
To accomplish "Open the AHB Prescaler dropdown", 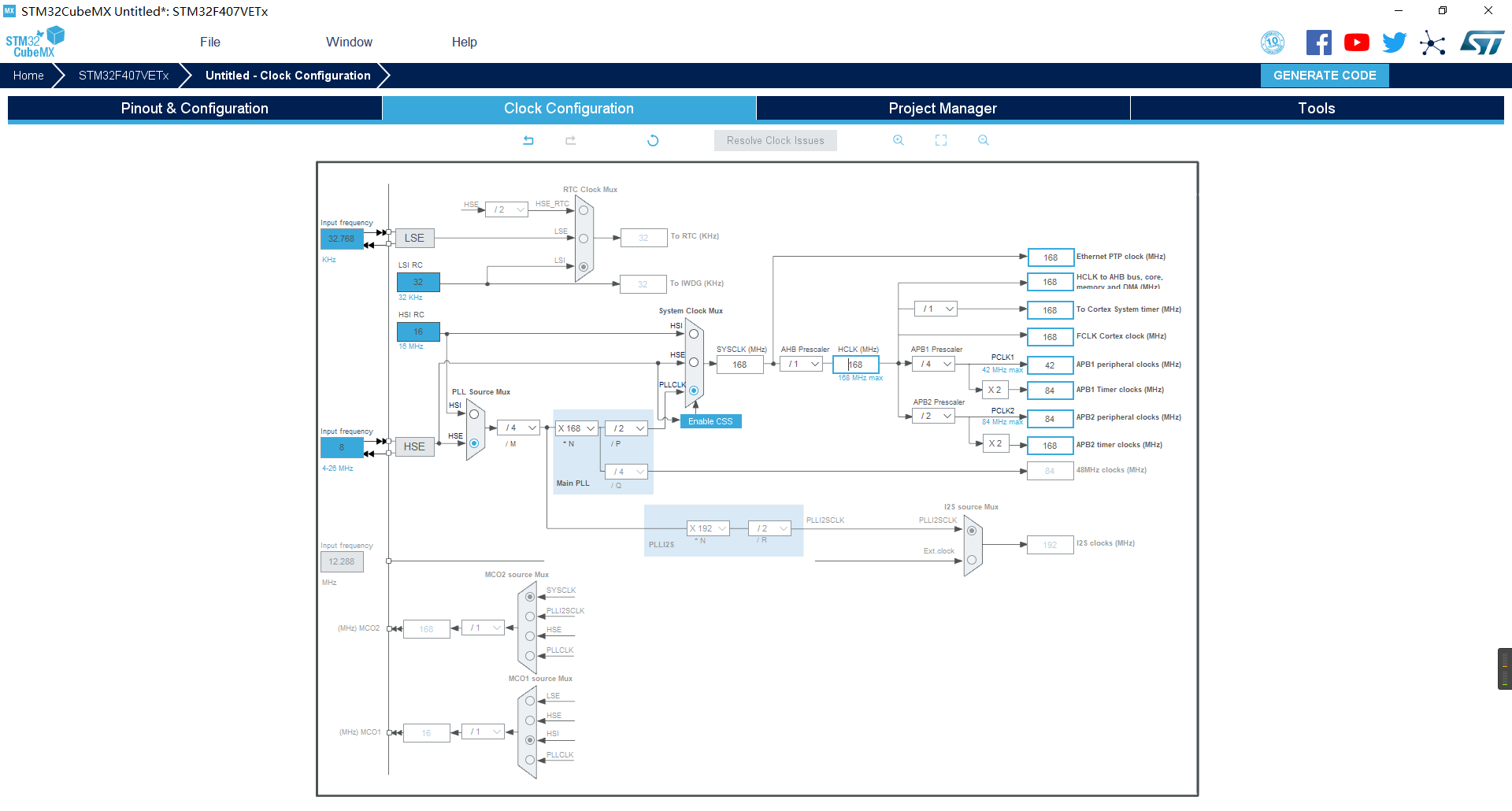I will [801, 364].
